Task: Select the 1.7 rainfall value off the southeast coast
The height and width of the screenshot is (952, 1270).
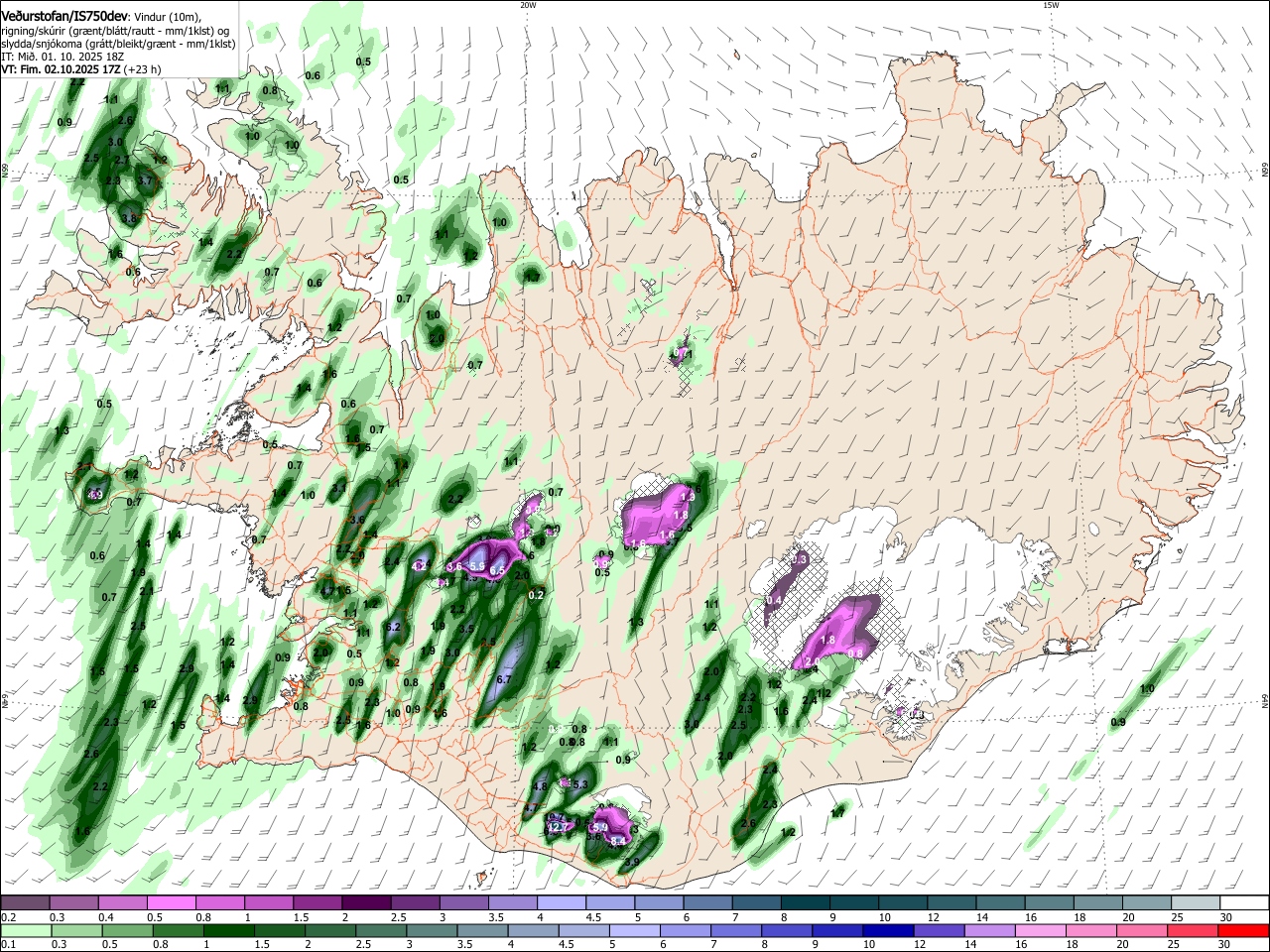Action: tap(837, 813)
